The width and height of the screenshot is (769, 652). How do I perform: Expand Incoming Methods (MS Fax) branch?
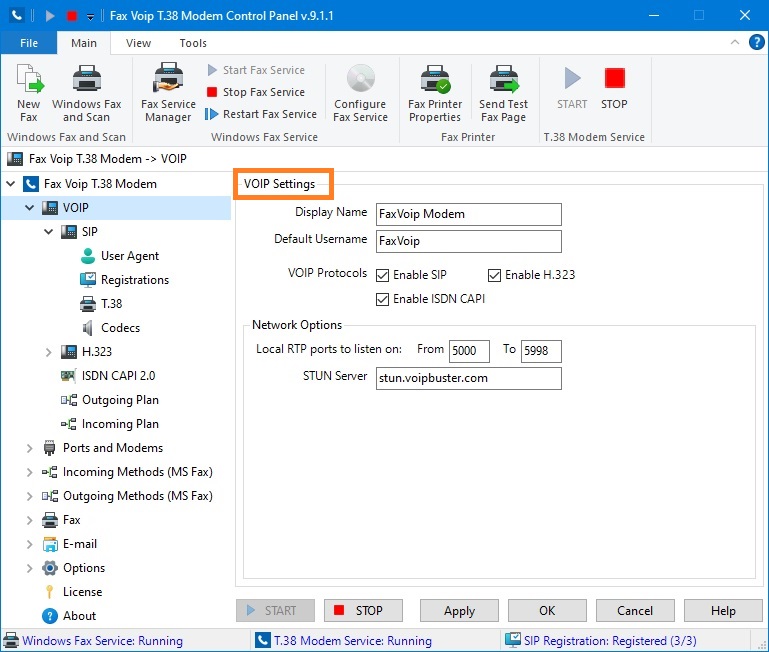coord(29,472)
